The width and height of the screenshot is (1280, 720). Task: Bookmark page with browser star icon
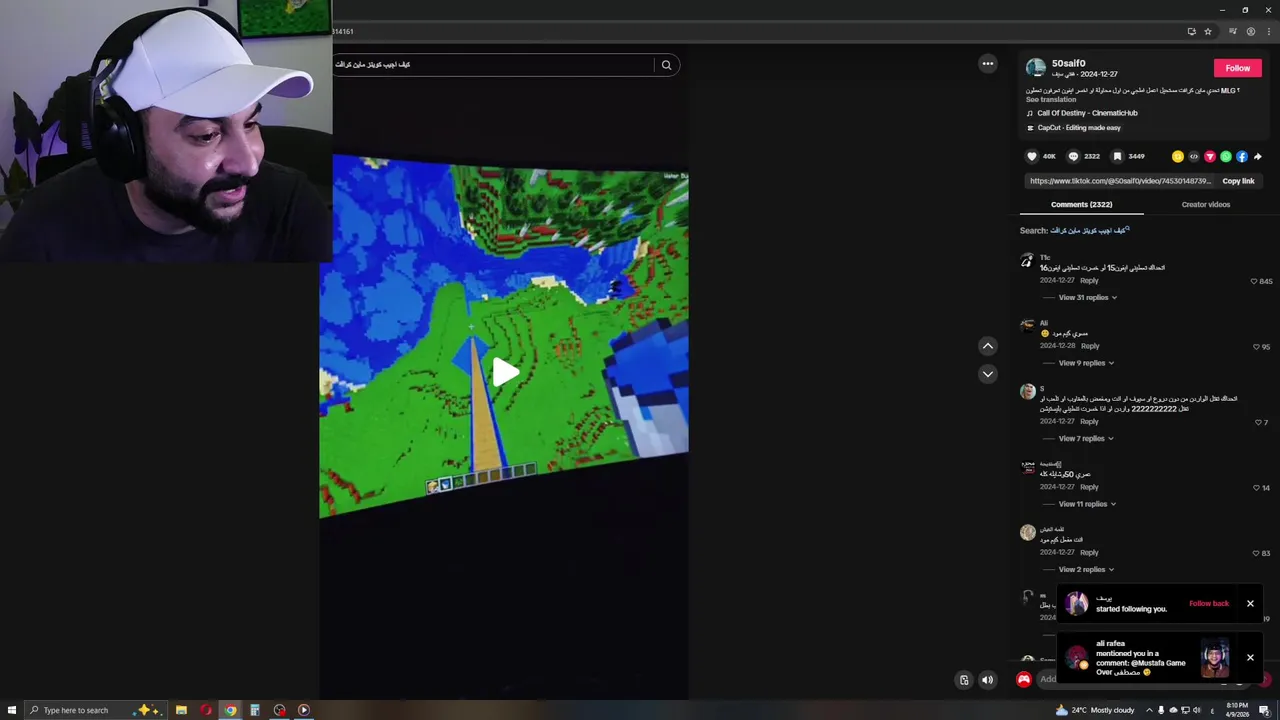[x=1208, y=32]
